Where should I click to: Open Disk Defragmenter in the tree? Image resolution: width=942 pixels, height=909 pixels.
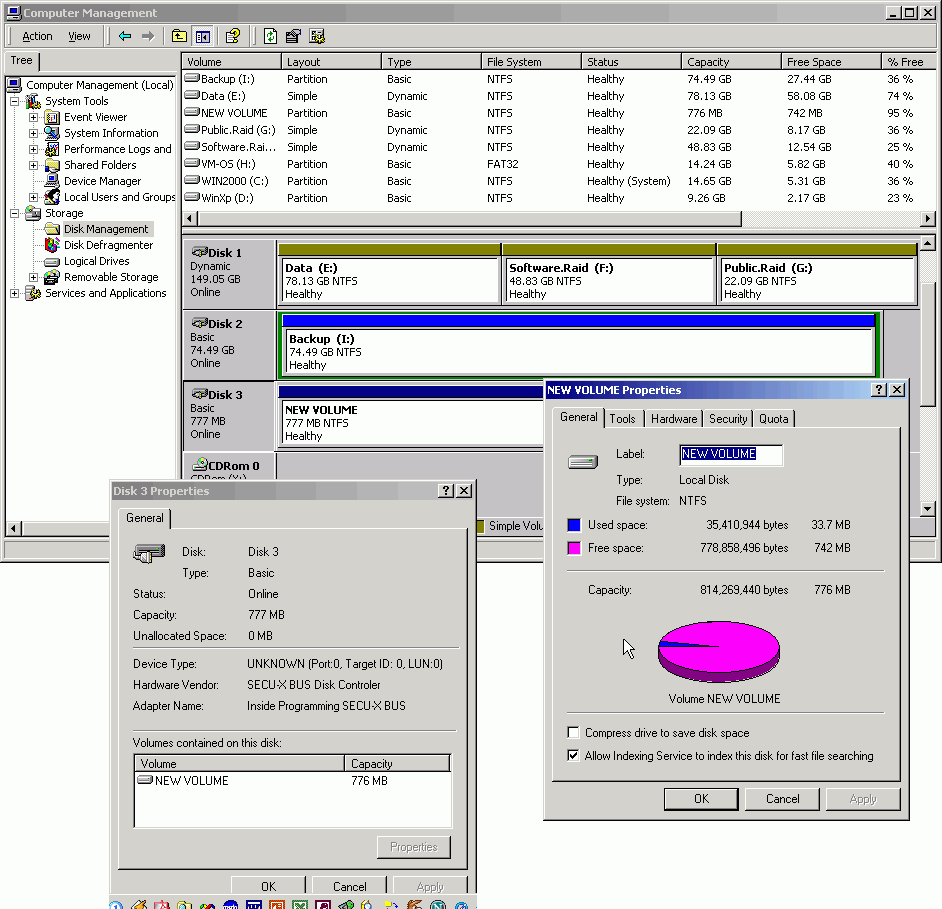point(108,245)
